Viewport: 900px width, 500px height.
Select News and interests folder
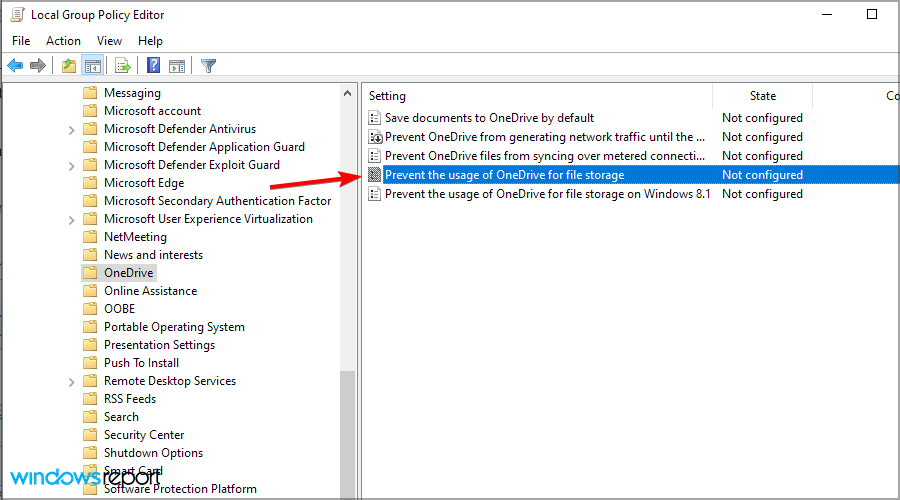pyautogui.click(x=153, y=255)
